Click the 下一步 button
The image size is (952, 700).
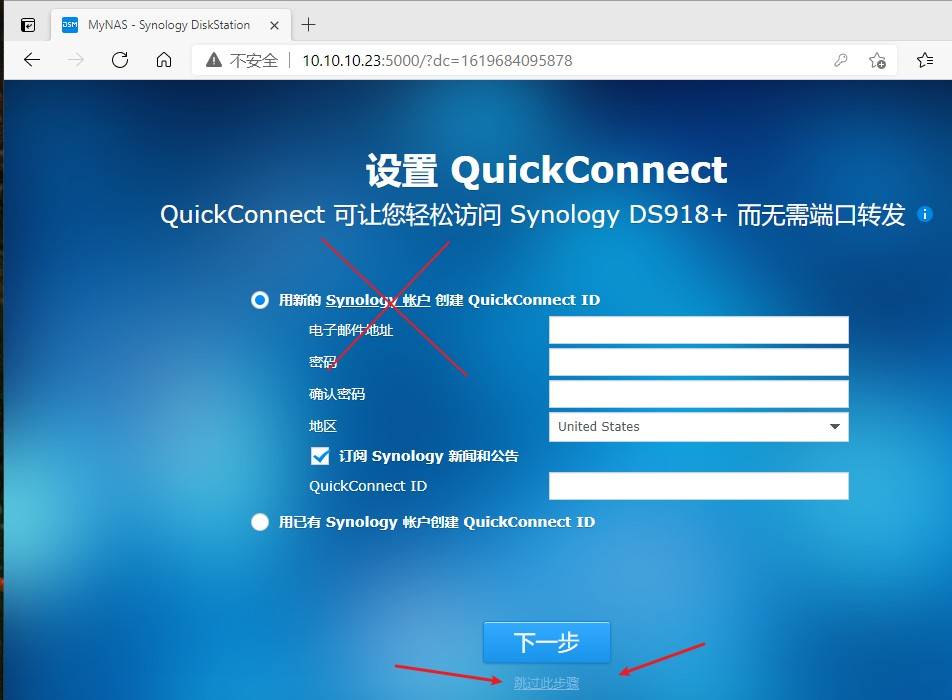(547, 643)
